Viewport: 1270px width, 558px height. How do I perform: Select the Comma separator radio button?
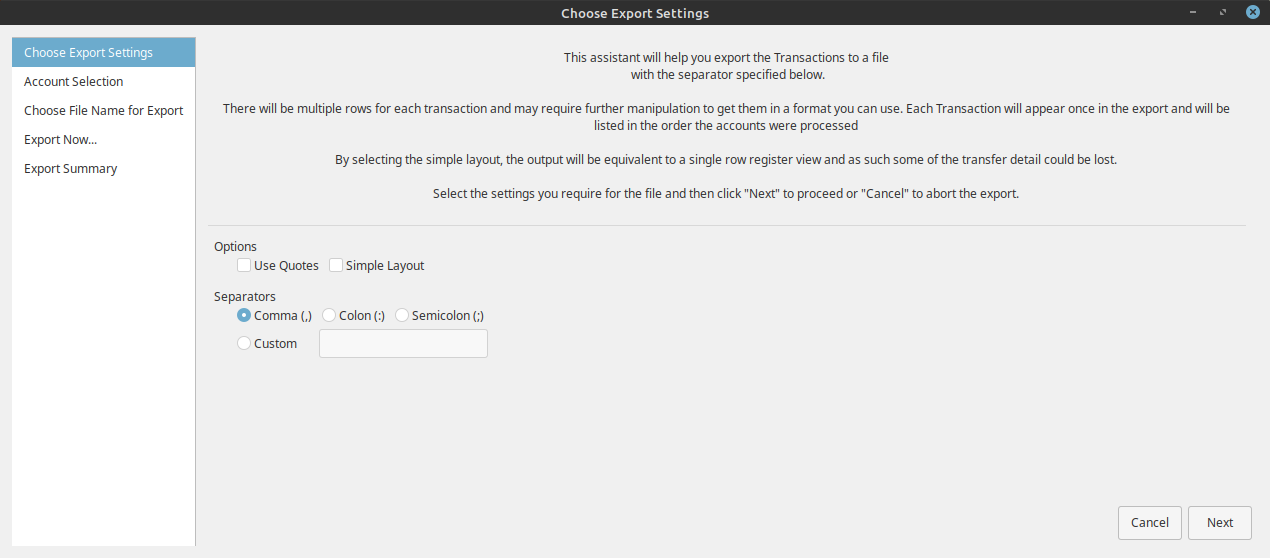click(x=244, y=315)
